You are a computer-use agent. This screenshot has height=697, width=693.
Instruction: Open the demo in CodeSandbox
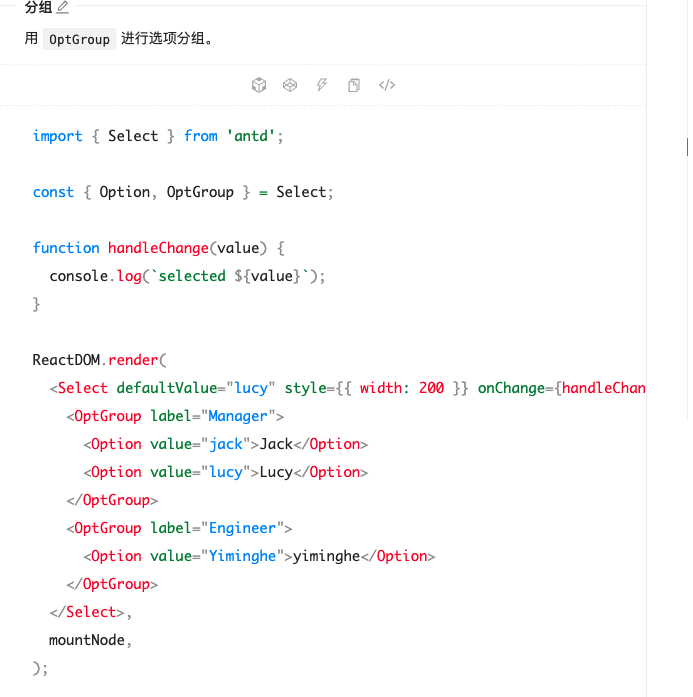tap(259, 85)
